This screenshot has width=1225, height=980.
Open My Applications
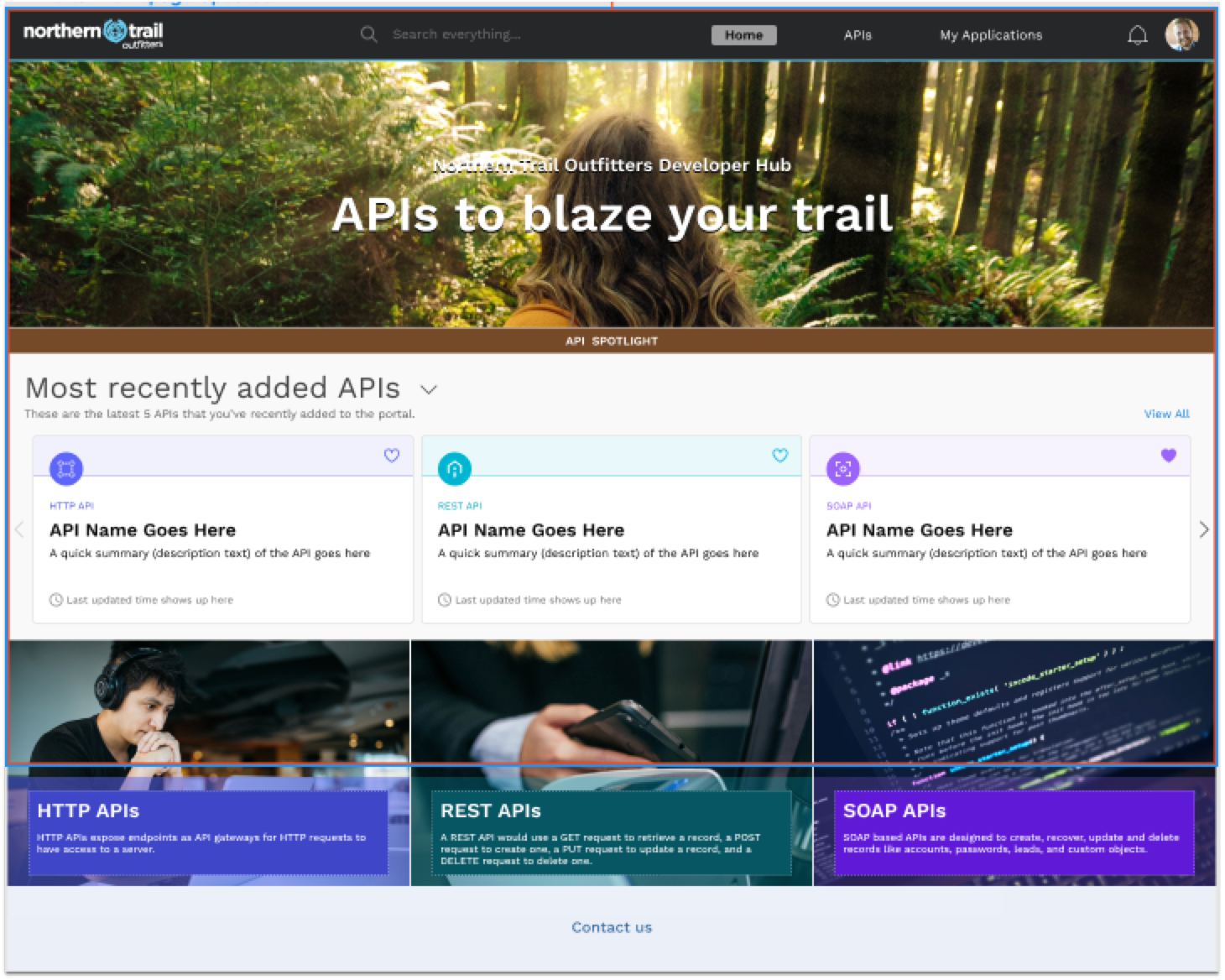click(991, 34)
